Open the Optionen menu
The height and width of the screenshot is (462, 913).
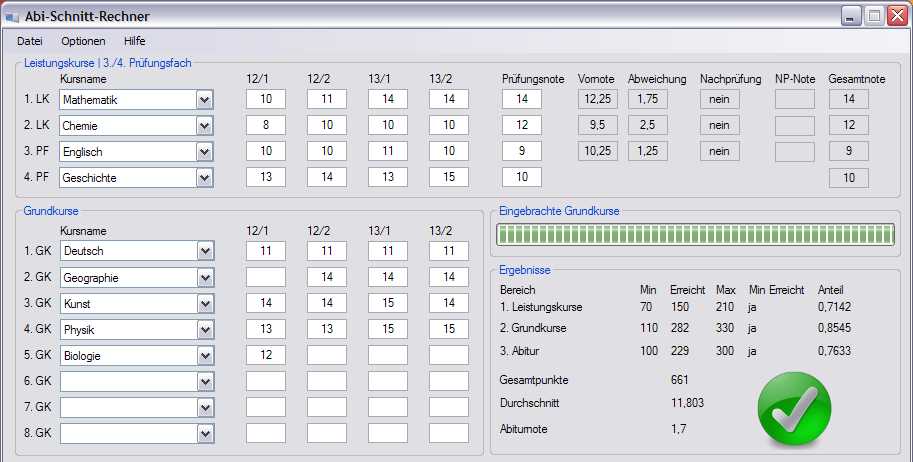click(83, 41)
